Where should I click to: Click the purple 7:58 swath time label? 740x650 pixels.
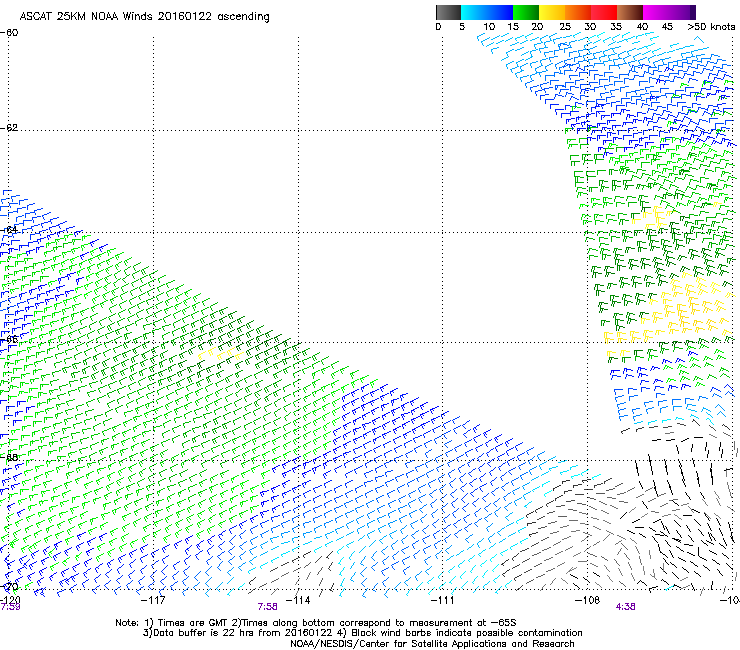[267, 607]
